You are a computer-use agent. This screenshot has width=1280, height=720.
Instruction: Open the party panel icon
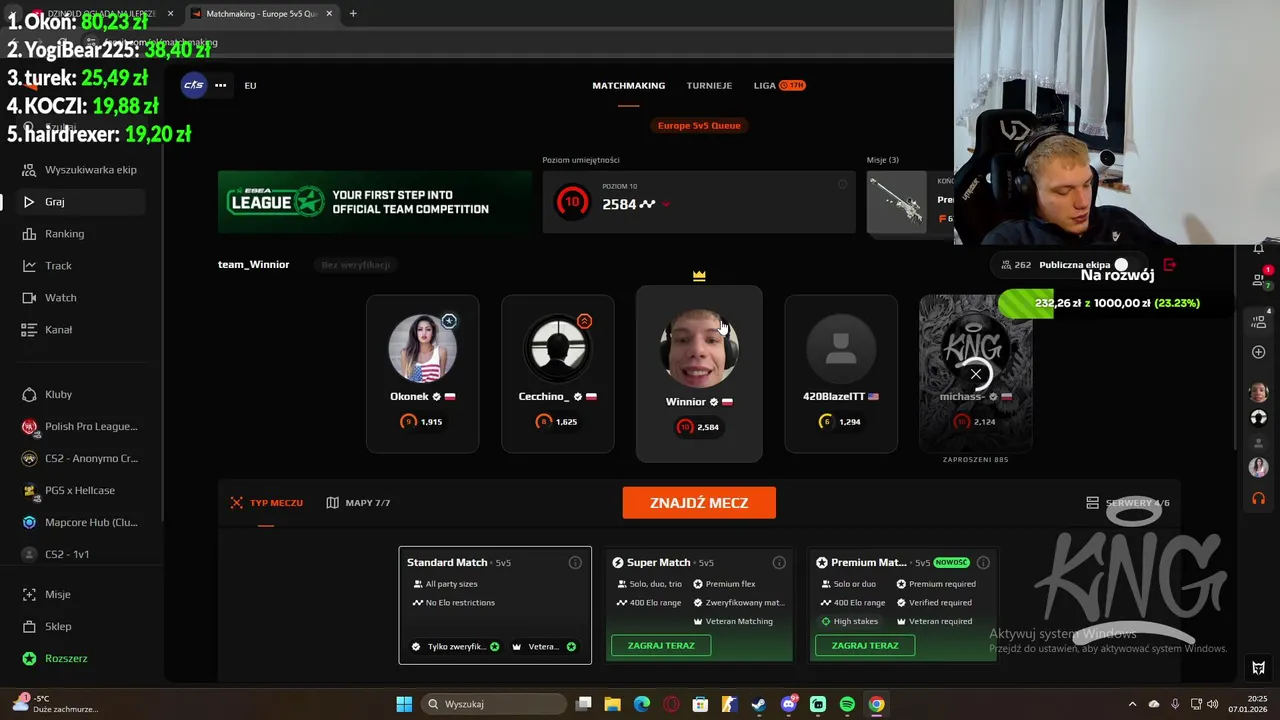(x=1259, y=320)
